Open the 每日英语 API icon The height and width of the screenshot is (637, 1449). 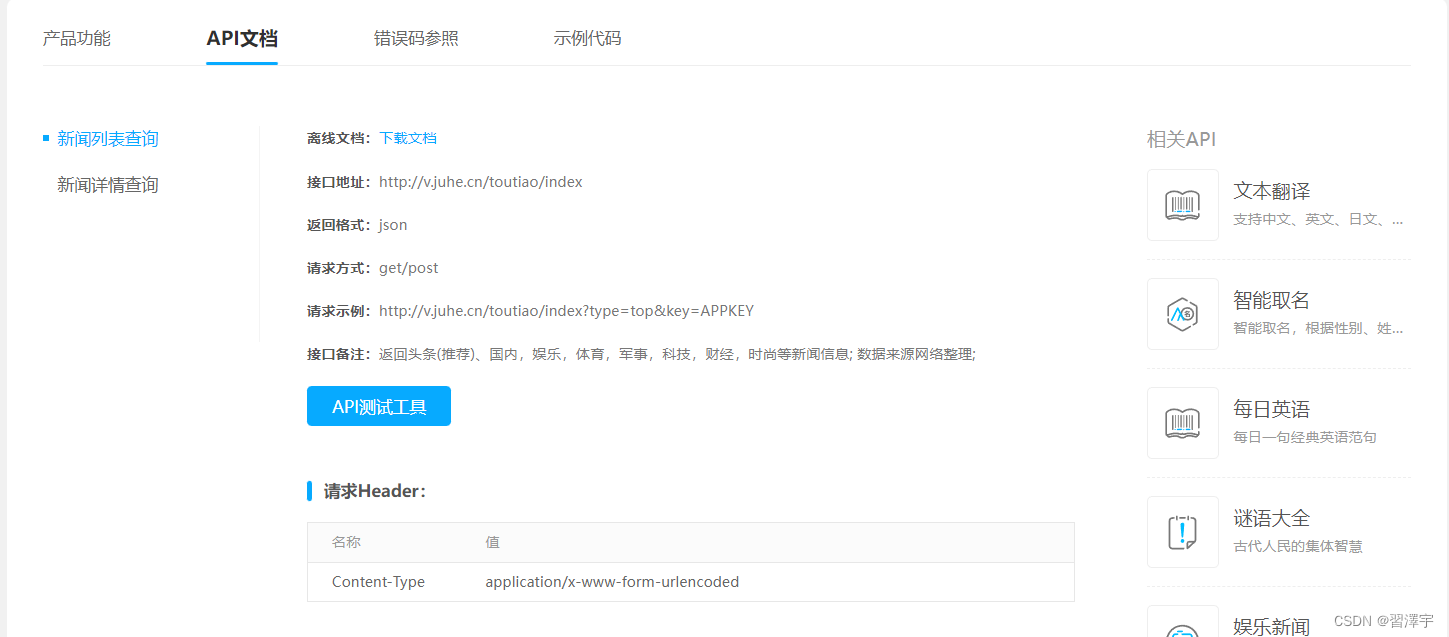[x=1183, y=423]
